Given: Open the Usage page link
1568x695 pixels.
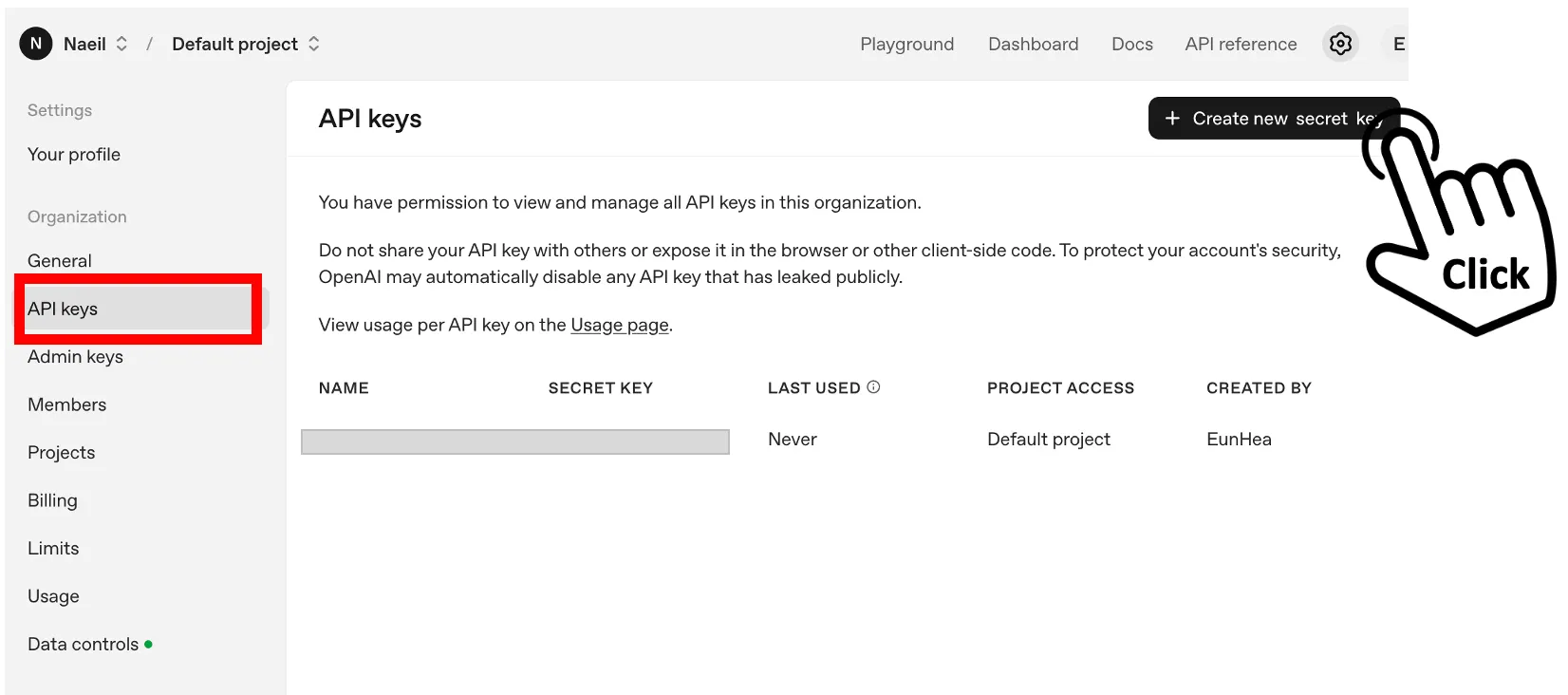Looking at the screenshot, I should [x=620, y=325].
